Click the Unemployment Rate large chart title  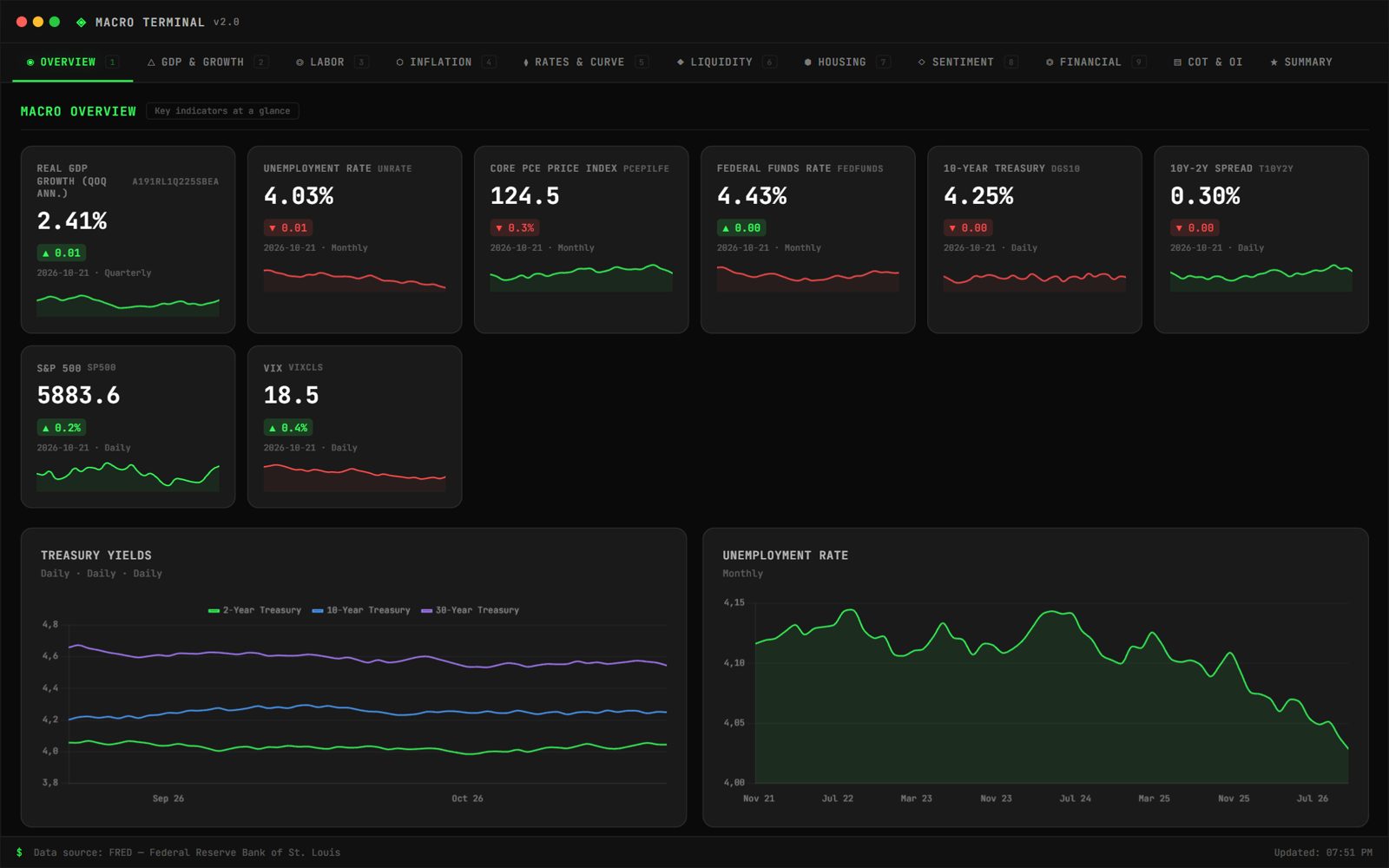click(x=785, y=556)
